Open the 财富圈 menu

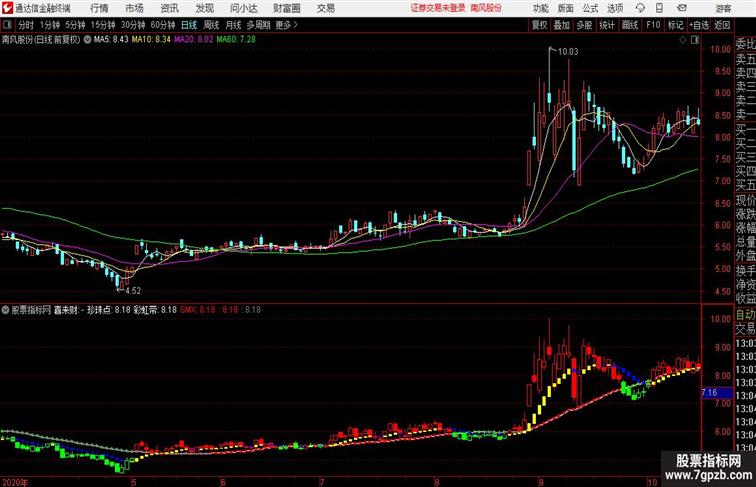tap(287, 8)
